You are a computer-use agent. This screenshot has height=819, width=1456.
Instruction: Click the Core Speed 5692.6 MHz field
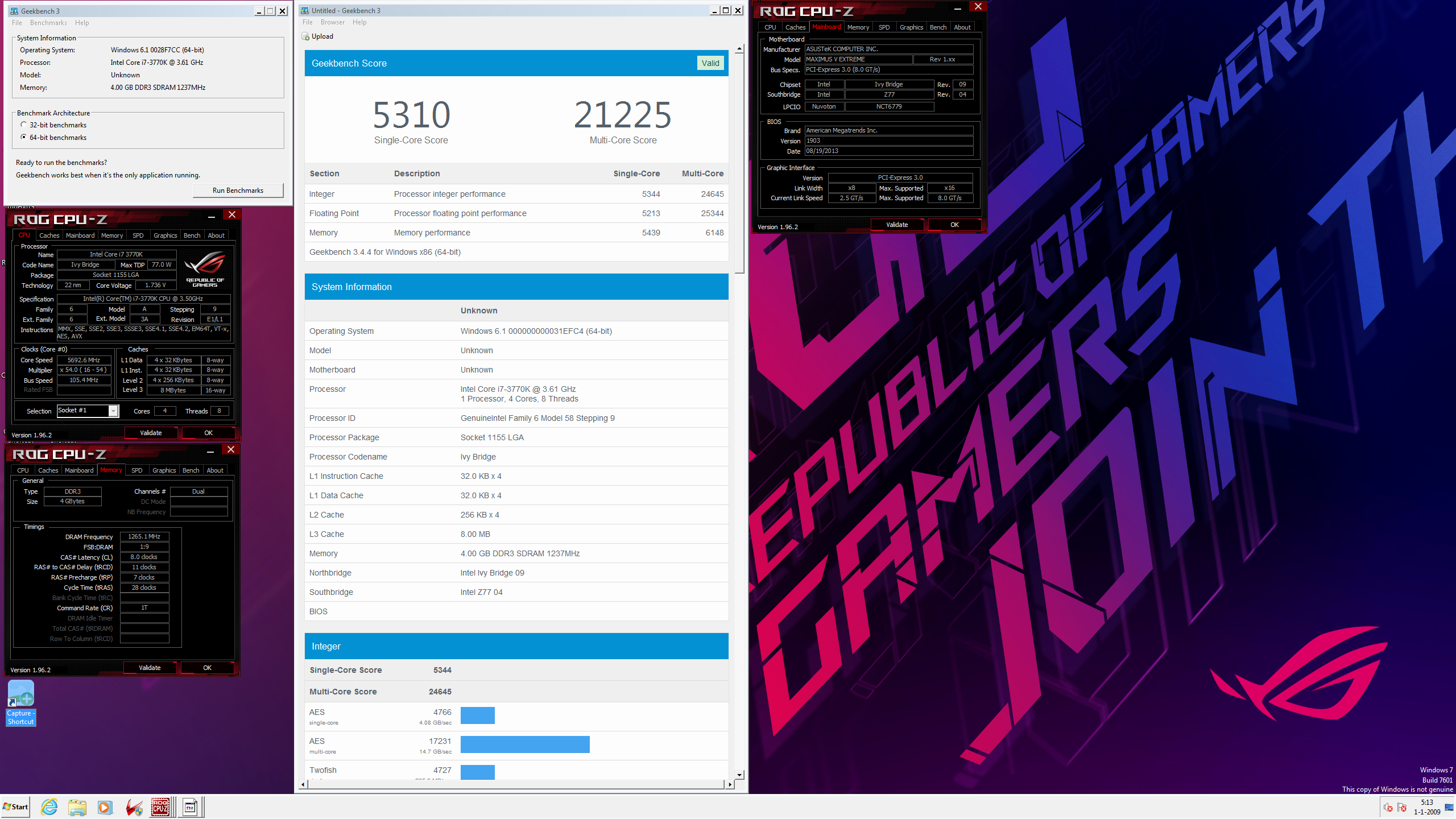(84, 360)
